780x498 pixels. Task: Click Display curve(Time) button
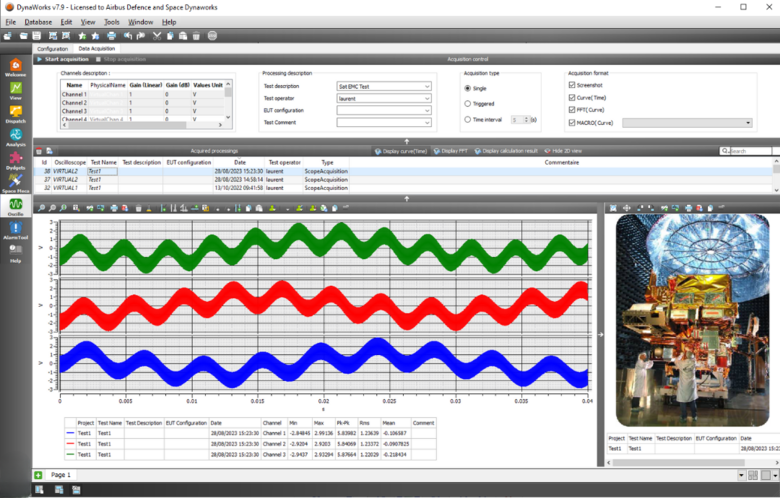click(401, 151)
